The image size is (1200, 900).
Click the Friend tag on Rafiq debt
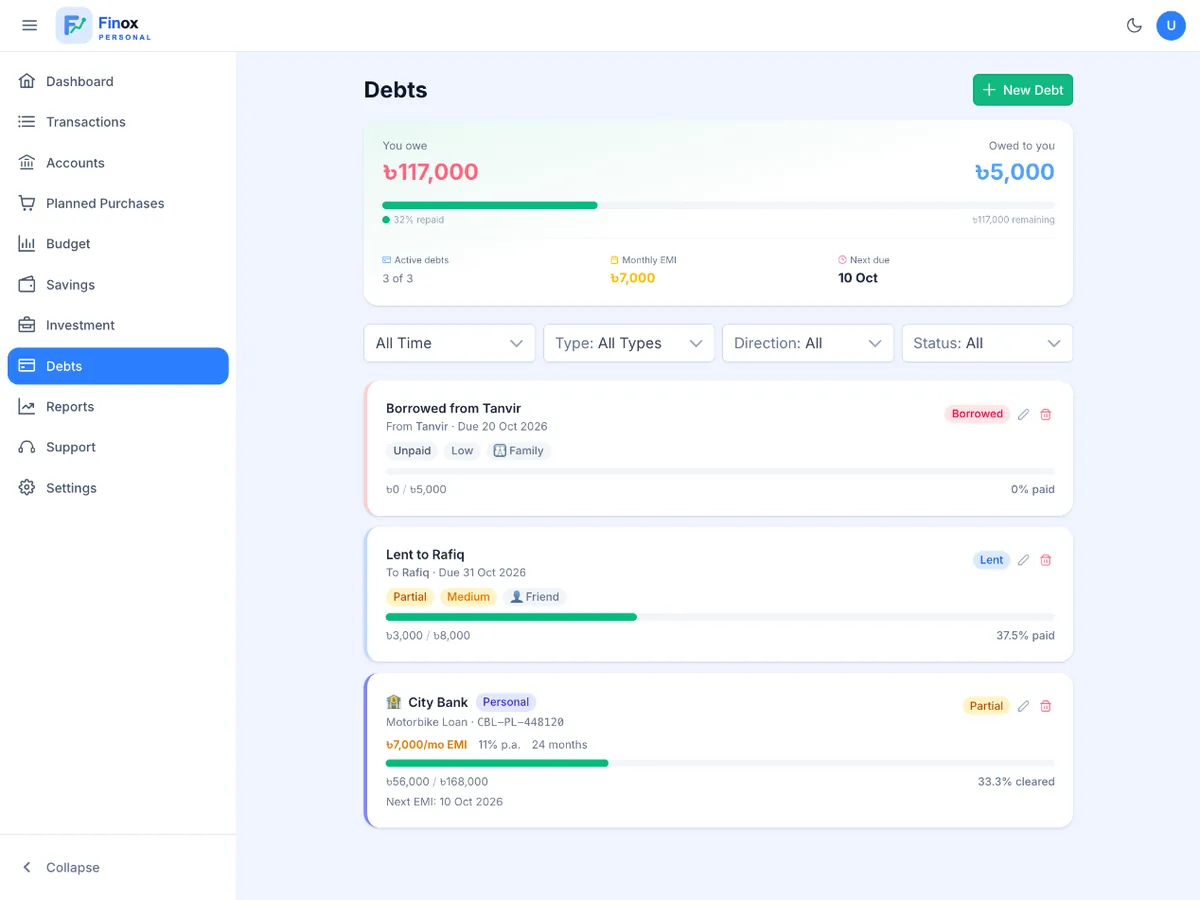coord(535,597)
